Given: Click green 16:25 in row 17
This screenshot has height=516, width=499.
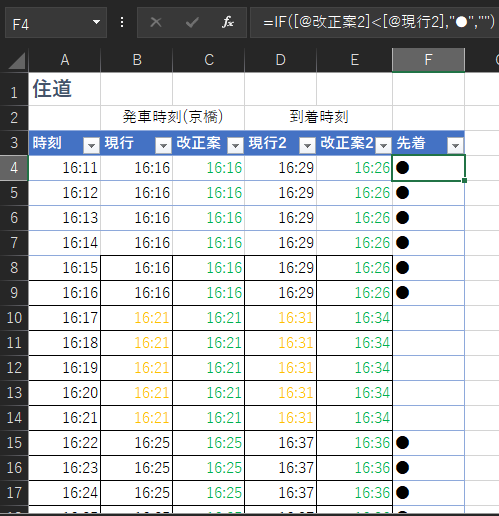Looking at the screenshot, I should coord(209,493).
